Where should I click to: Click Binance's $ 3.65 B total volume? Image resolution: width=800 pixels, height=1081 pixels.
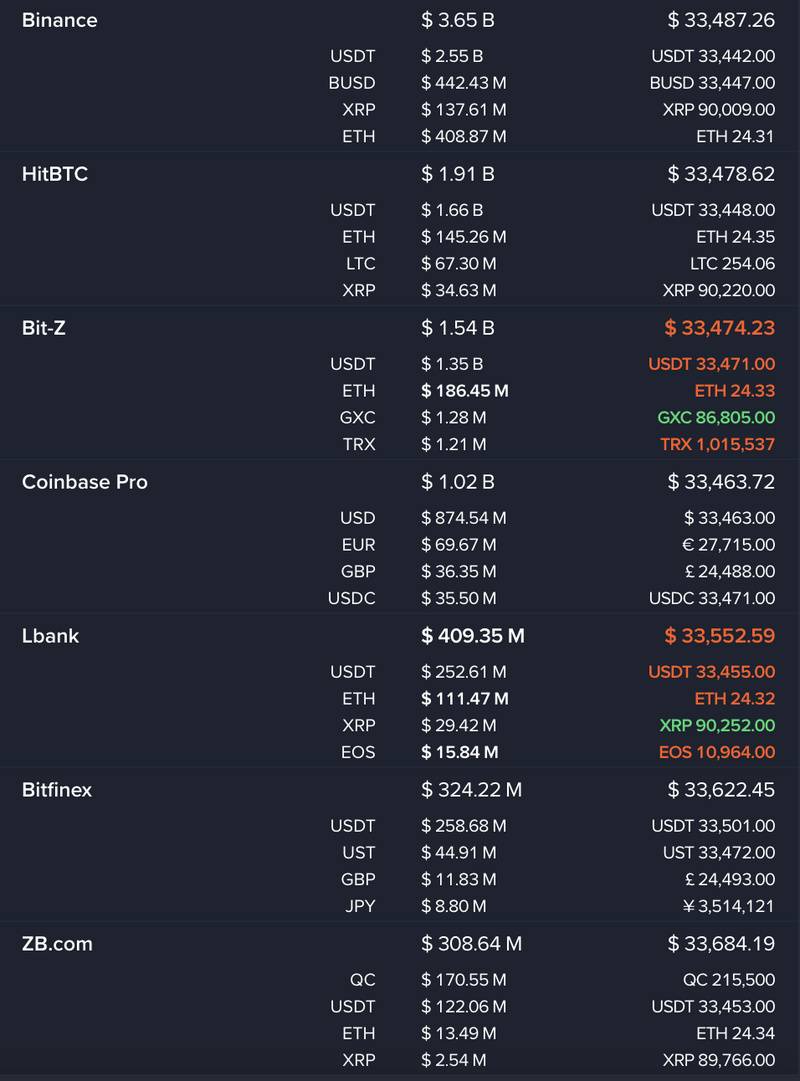(x=458, y=20)
